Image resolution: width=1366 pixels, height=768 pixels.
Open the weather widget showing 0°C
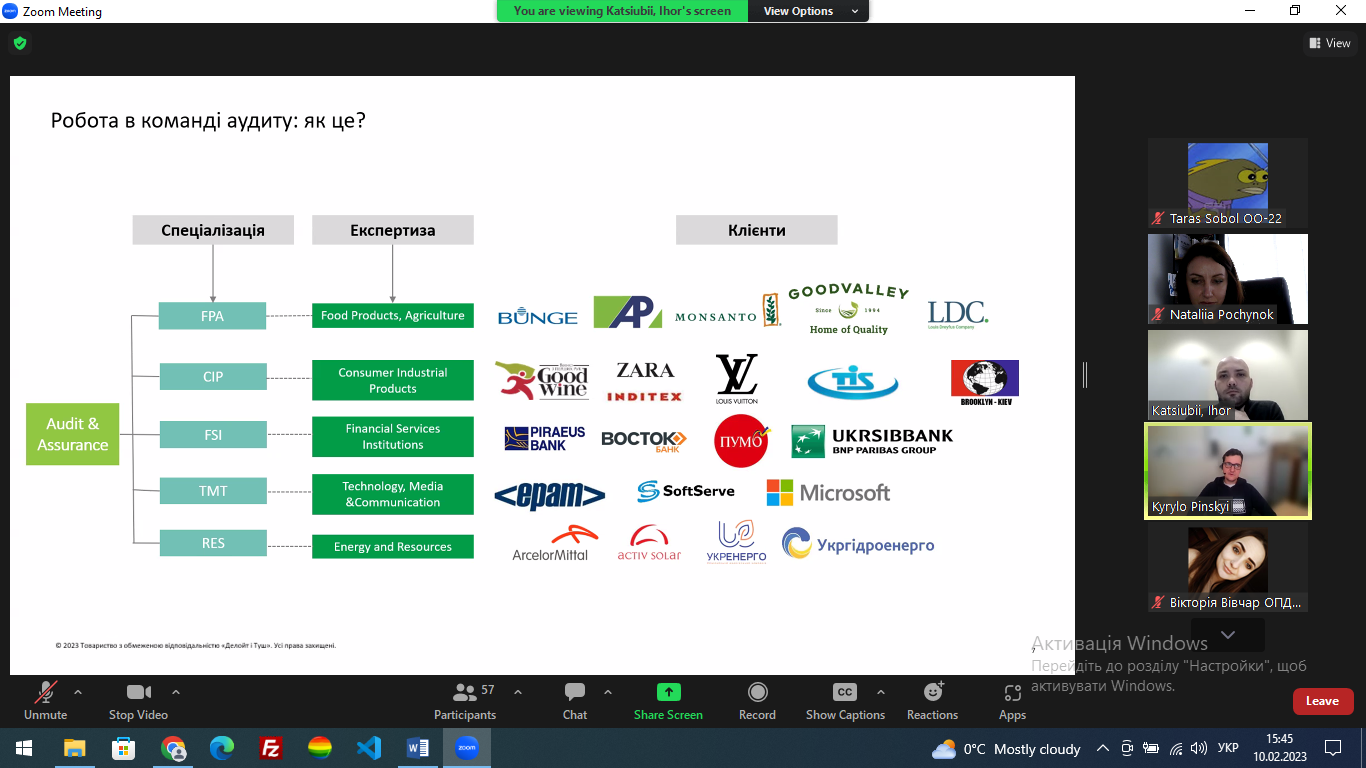tap(1006, 749)
